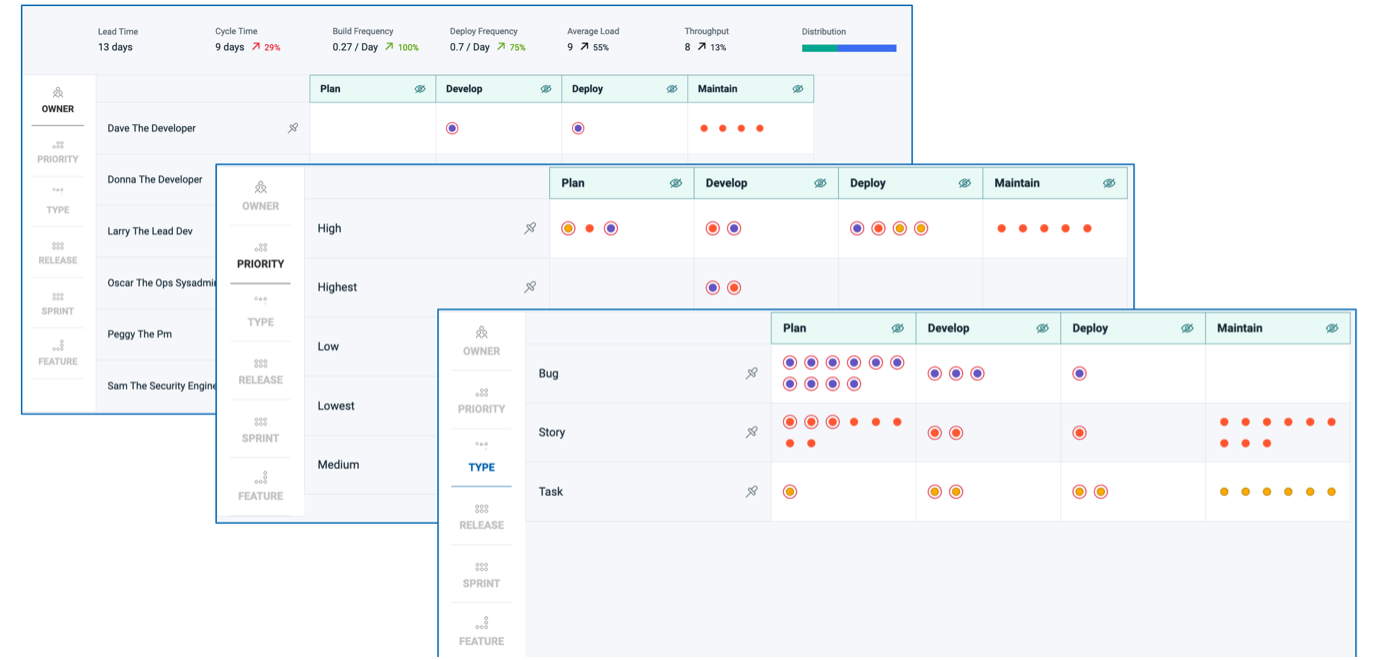The height and width of the screenshot is (660, 1384).
Task: Click a work item dot in the Highest Develop cell
Action: point(713,286)
